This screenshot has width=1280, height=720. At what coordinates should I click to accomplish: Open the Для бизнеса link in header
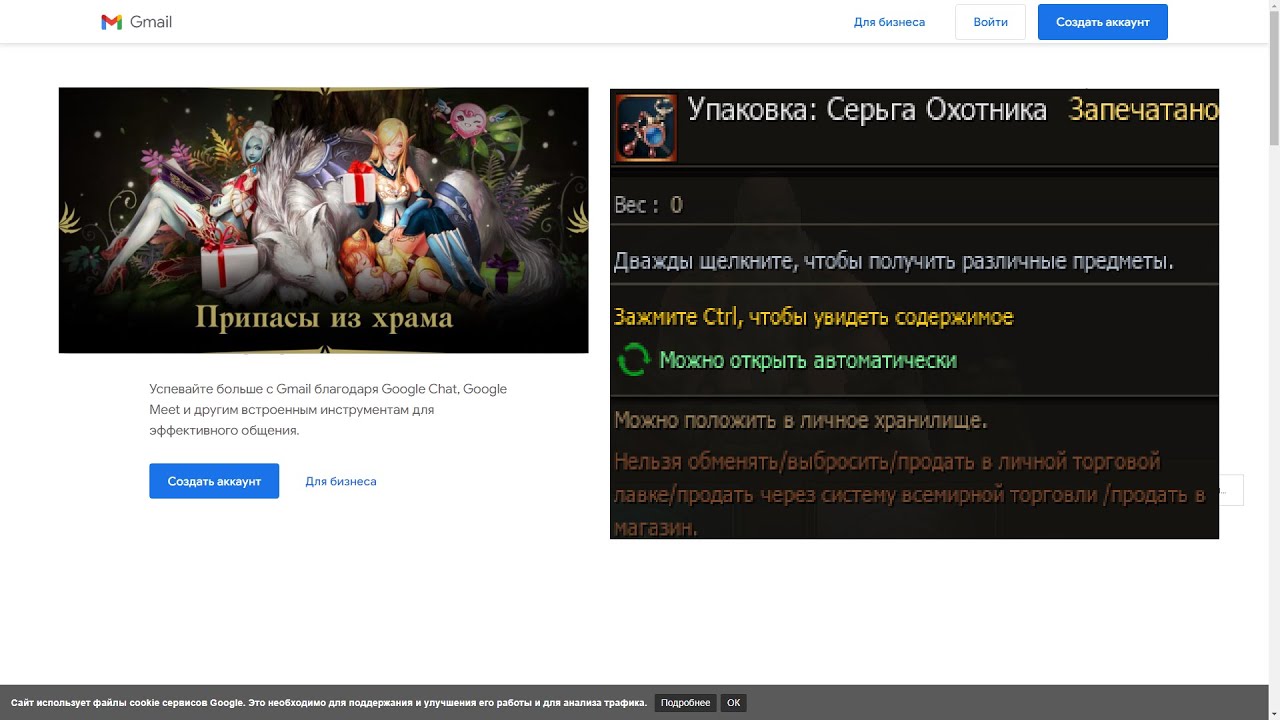pyautogui.click(x=889, y=22)
